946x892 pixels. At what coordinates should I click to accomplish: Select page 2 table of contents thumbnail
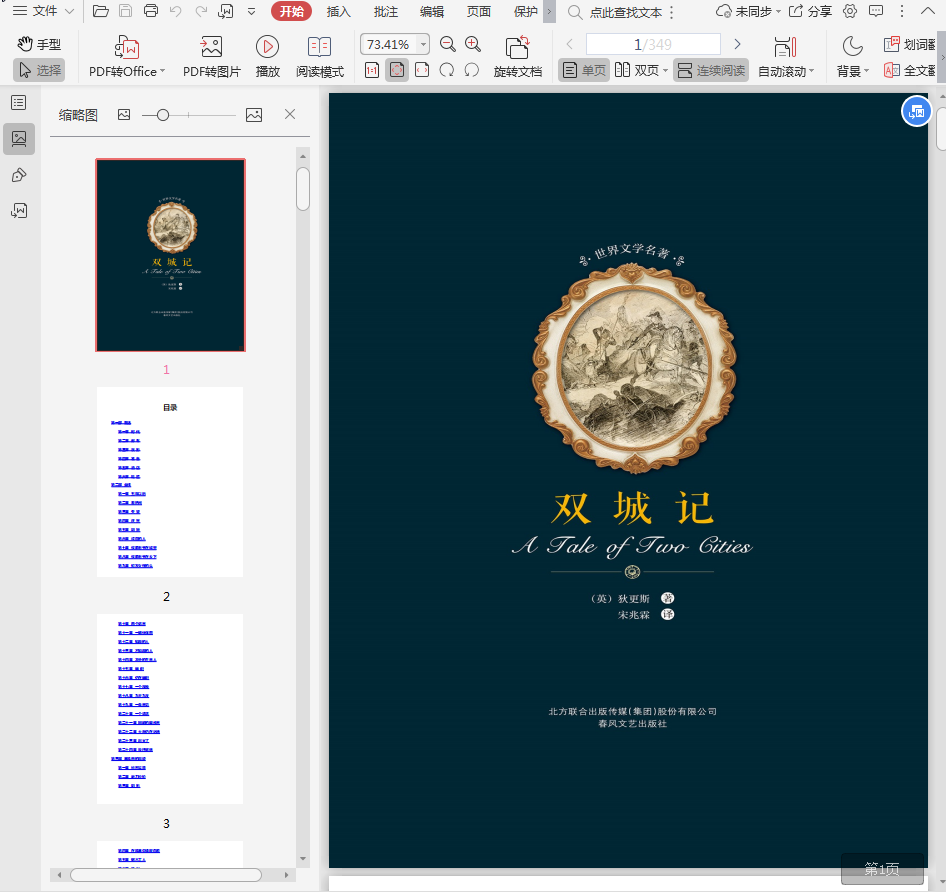point(170,481)
